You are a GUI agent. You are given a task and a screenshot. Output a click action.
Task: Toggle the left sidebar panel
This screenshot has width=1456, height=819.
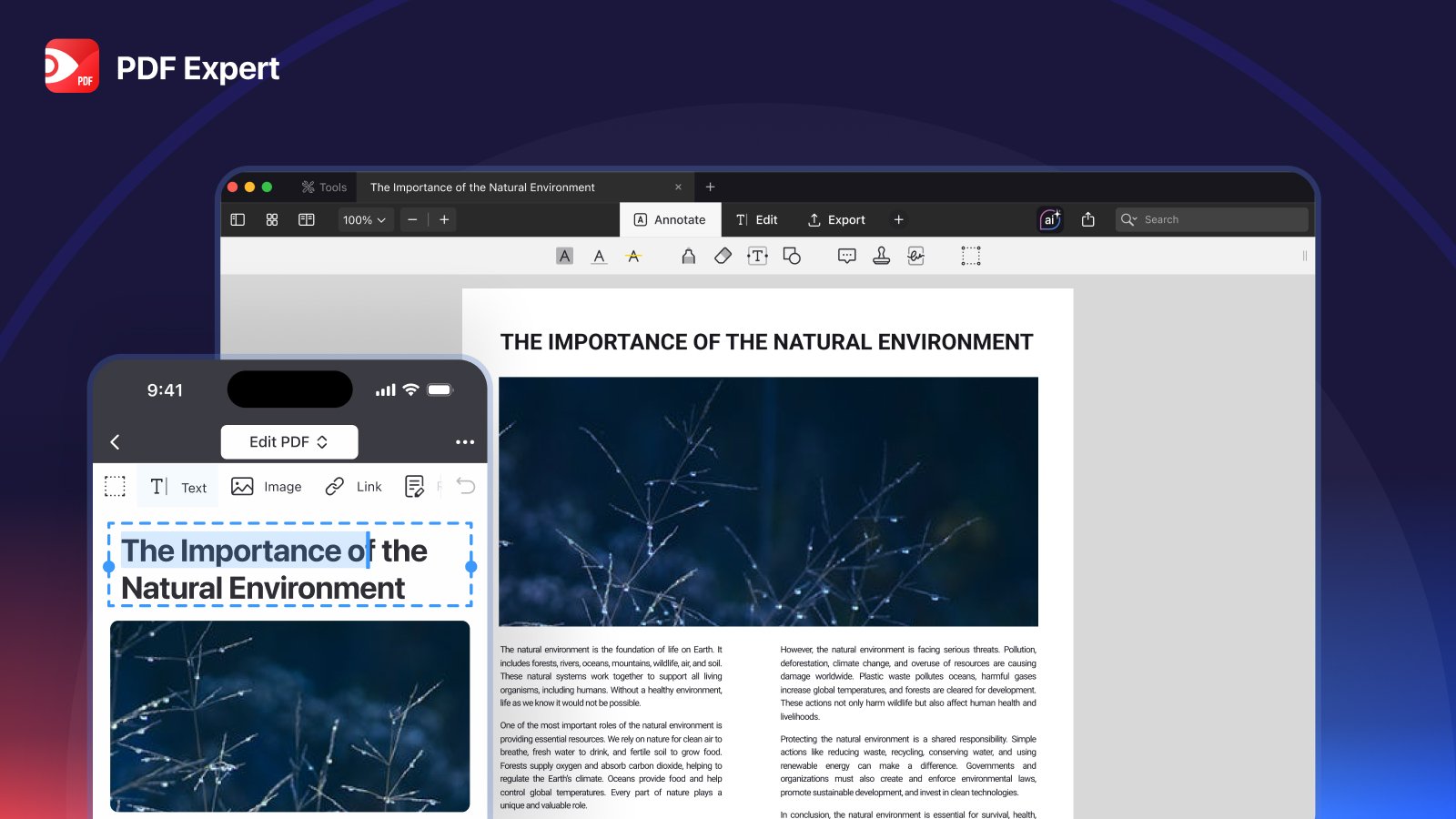coord(238,219)
